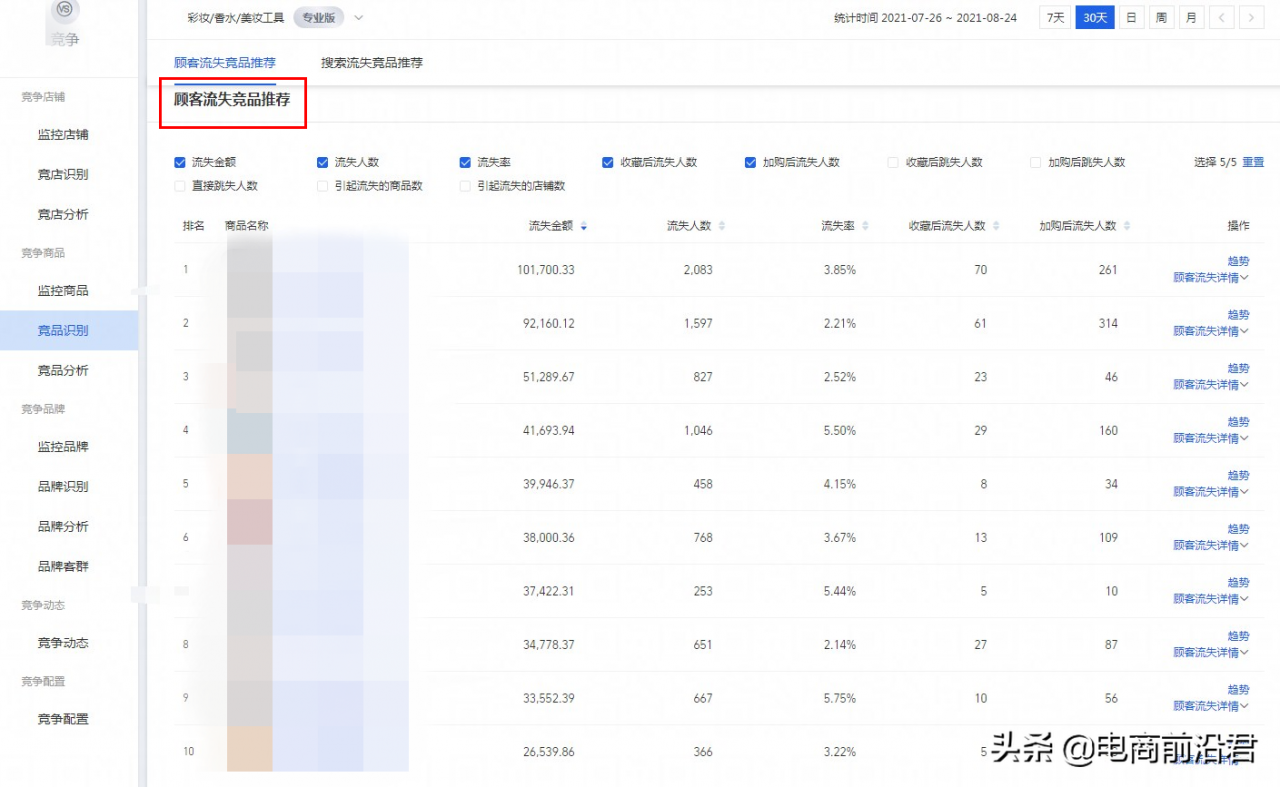Open 监控品牌 in sidebar

point(63,446)
